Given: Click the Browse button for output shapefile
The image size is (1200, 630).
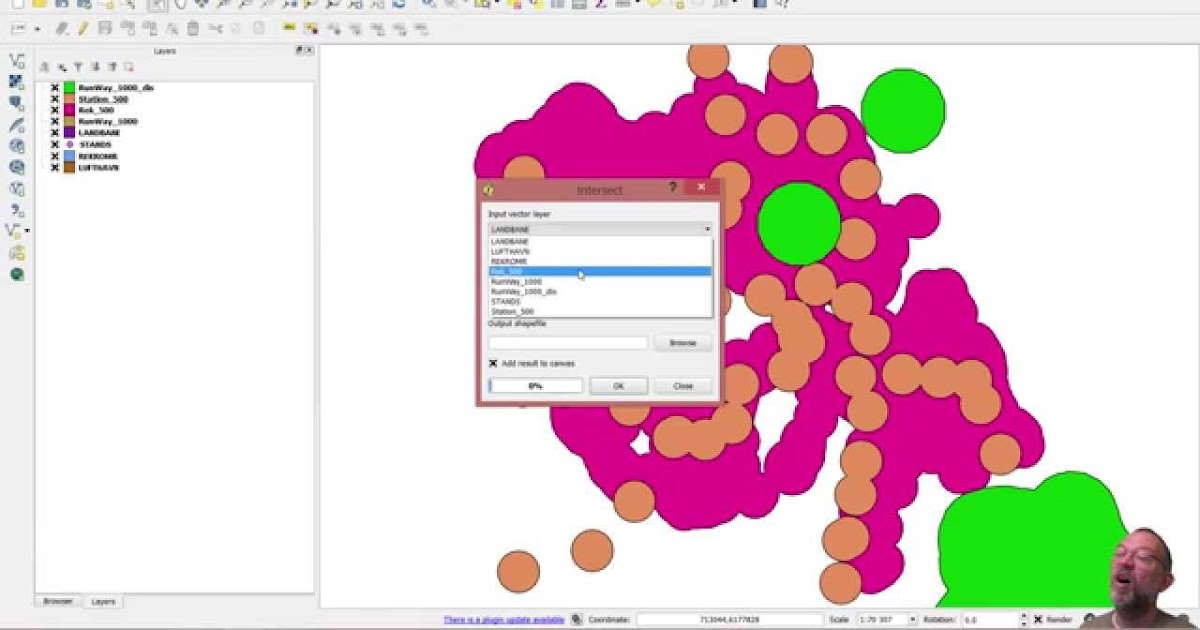Looking at the screenshot, I should (681, 341).
